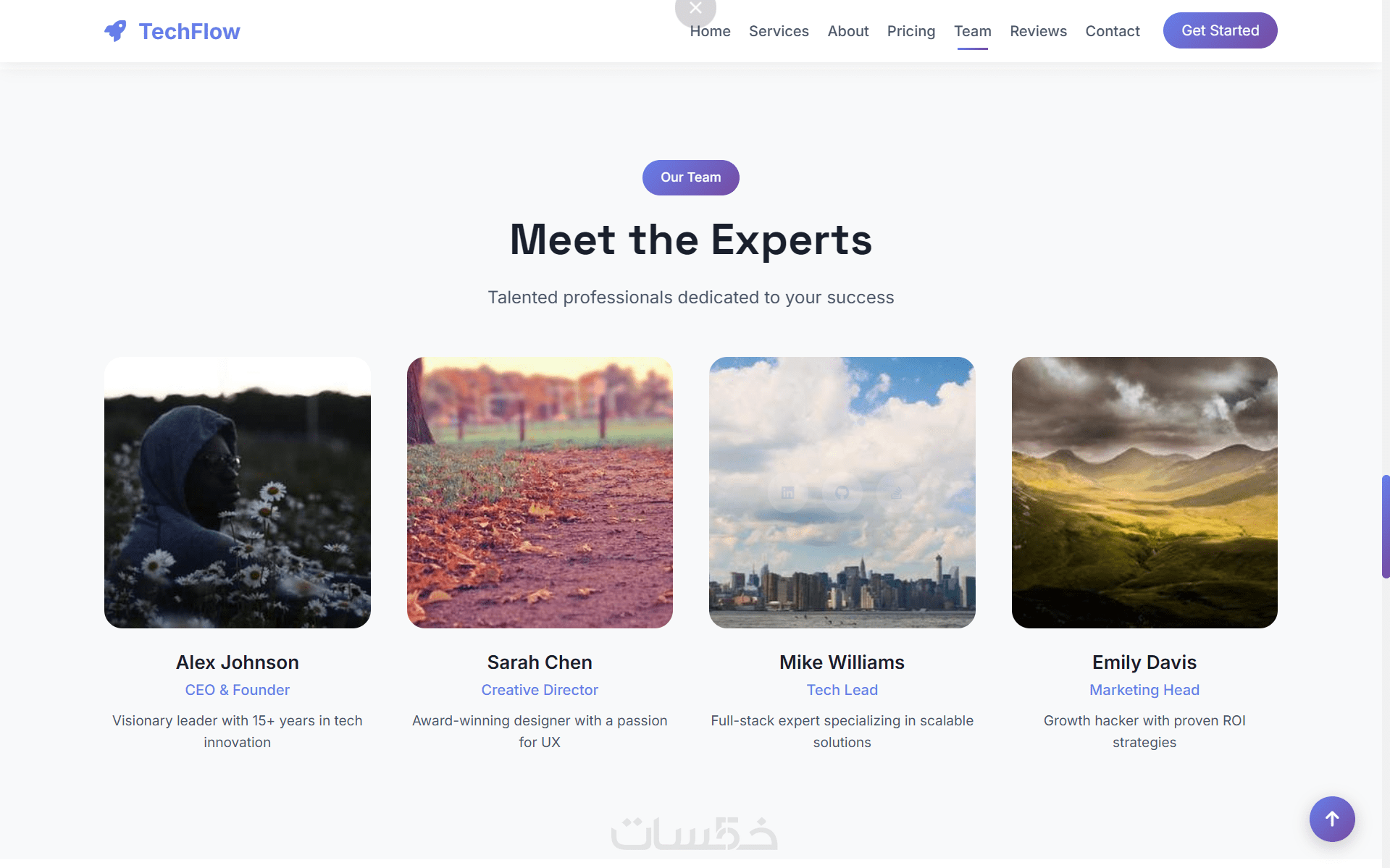Open Mike Williams' LinkedIn profile icon

(x=788, y=493)
